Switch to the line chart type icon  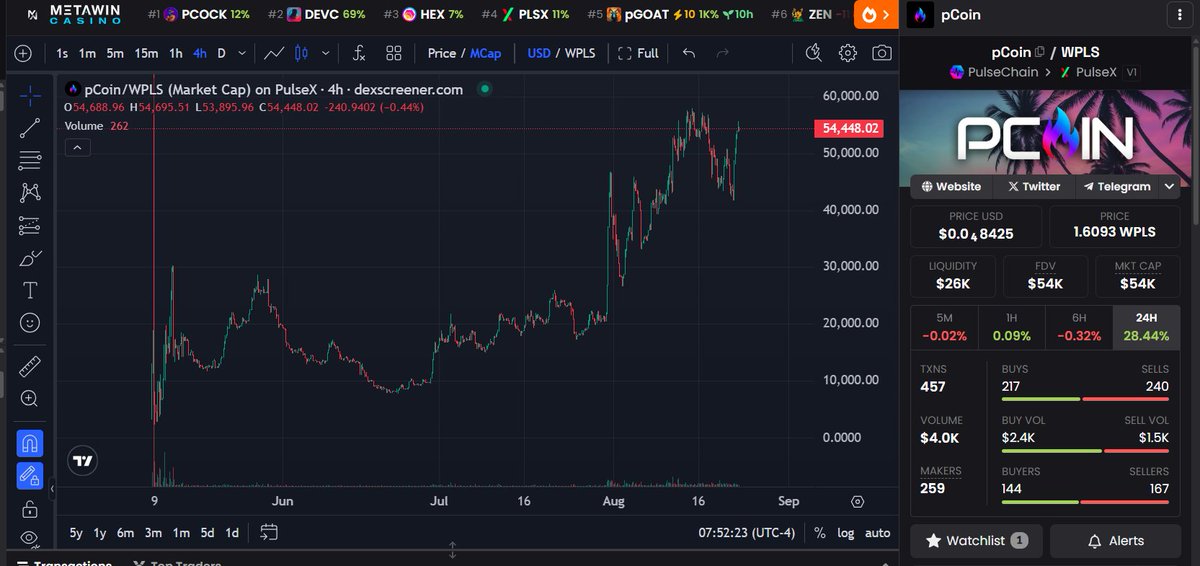pos(273,53)
